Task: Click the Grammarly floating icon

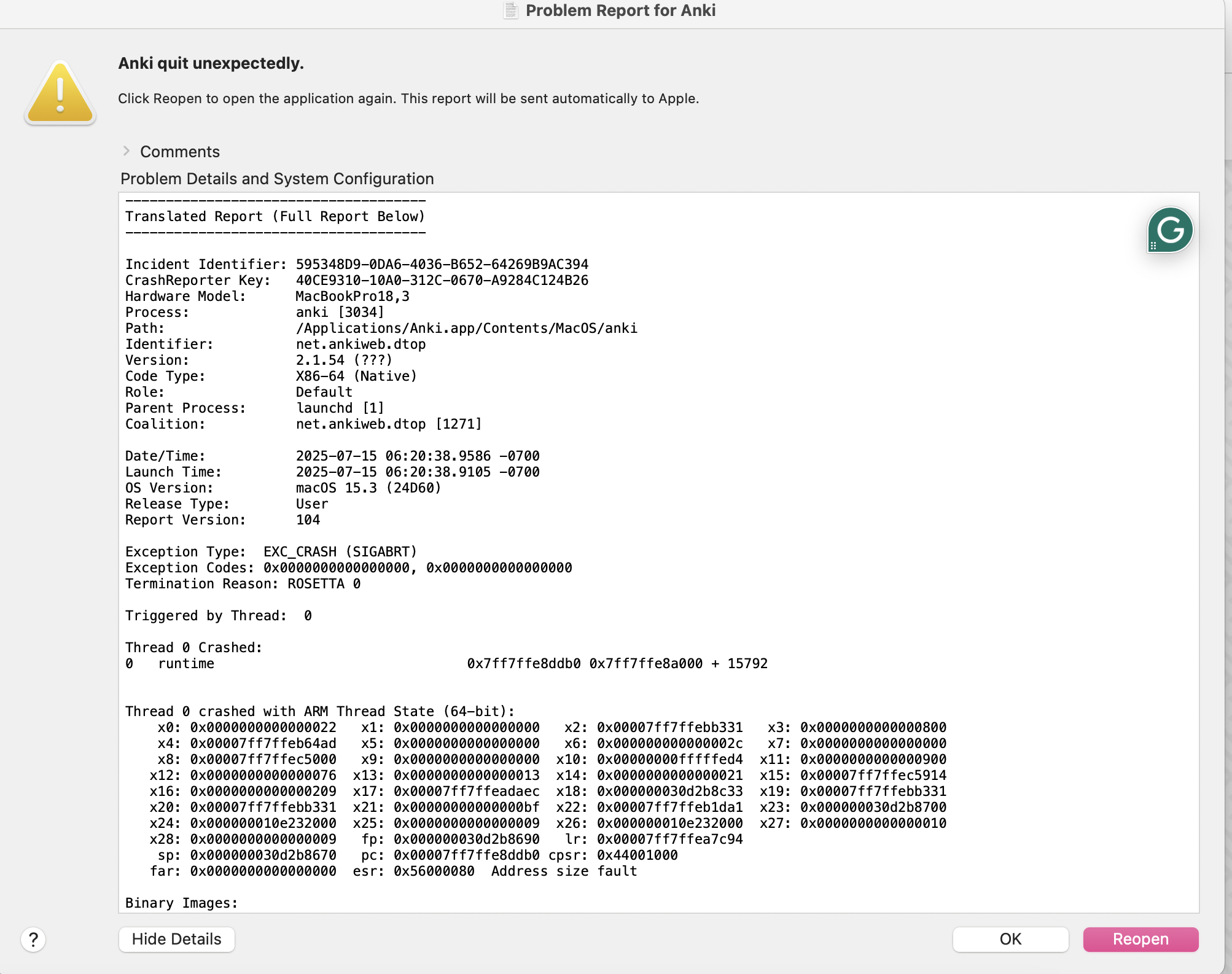Action: coord(1170,230)
